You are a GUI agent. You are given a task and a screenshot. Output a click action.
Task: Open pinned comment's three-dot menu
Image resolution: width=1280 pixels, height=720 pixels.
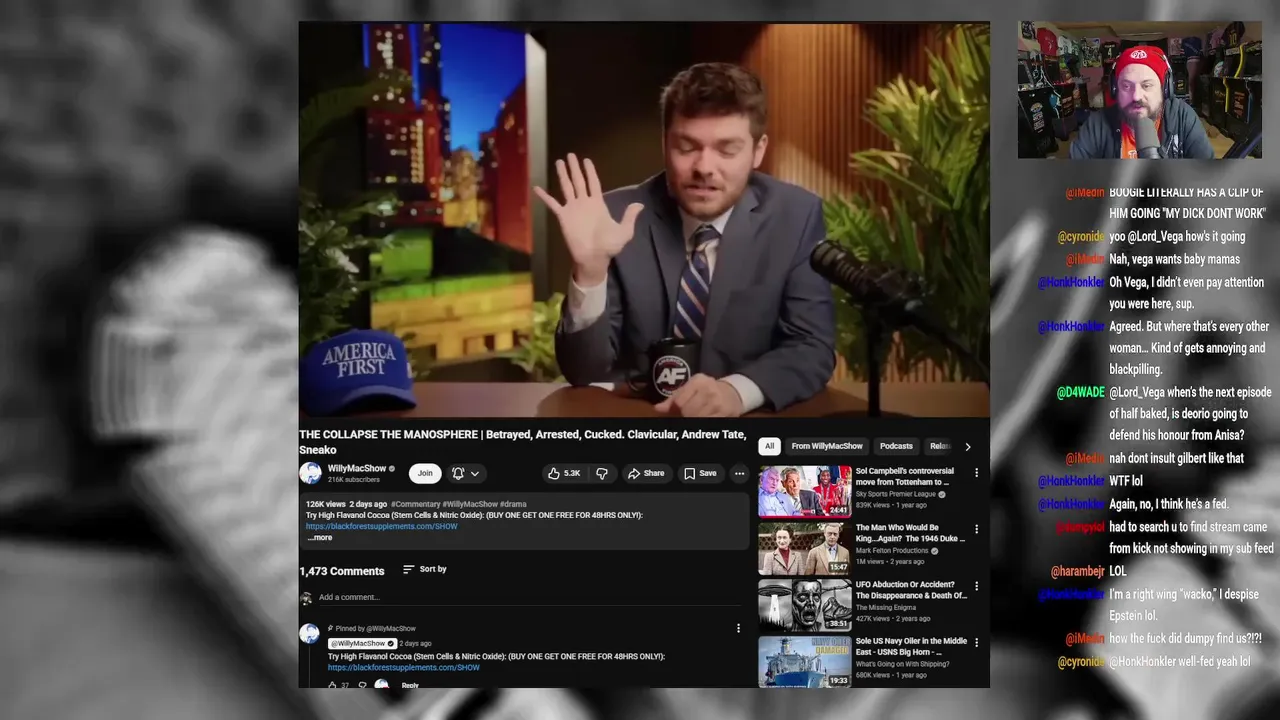[738, 628]
